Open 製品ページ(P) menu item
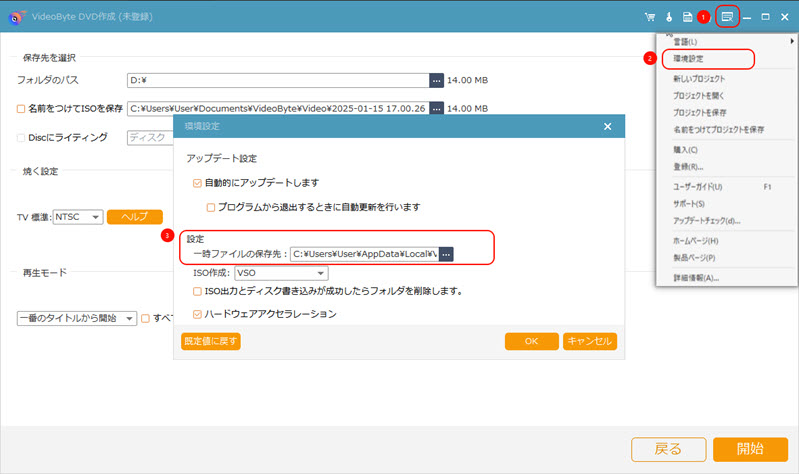This screenshot has width=799, height=474. 694,257
